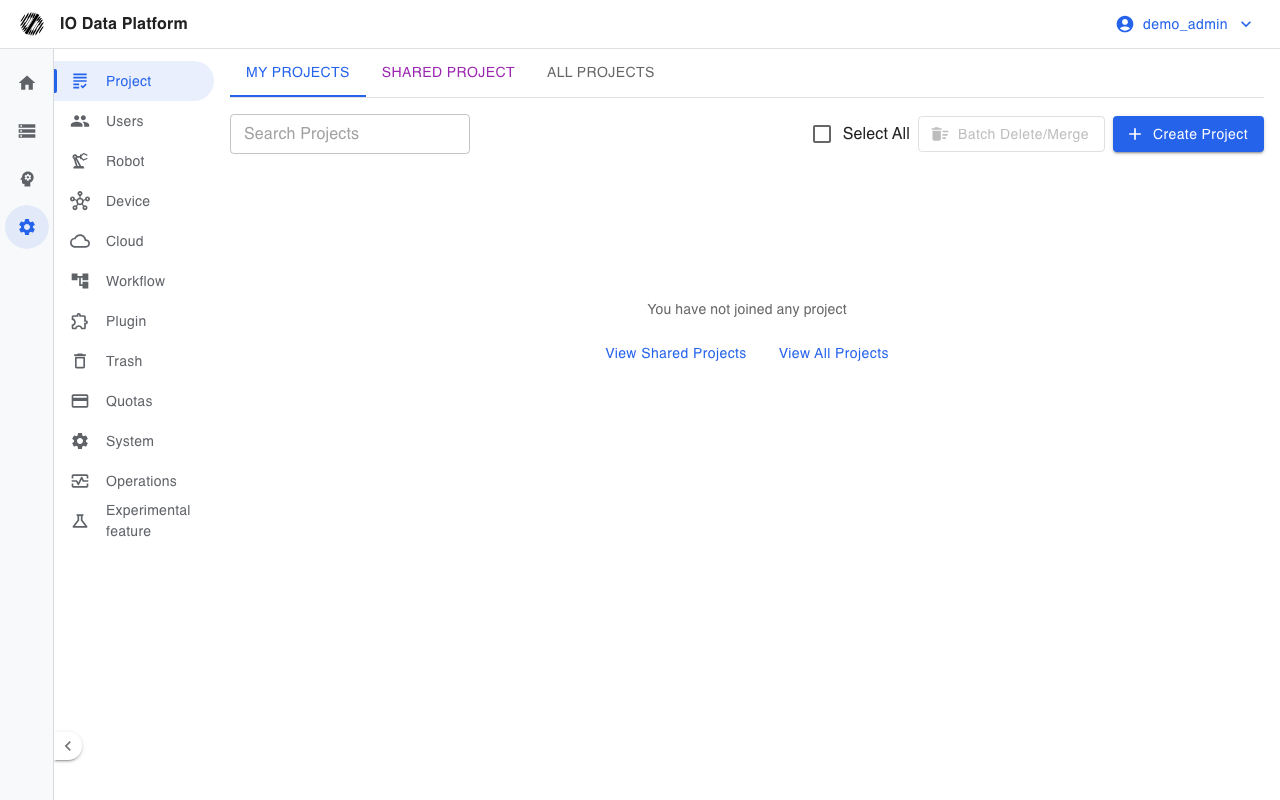Click the Cloud icon in sidebar
Viewport: 1280px width, 800px height.
click(80, 241)
